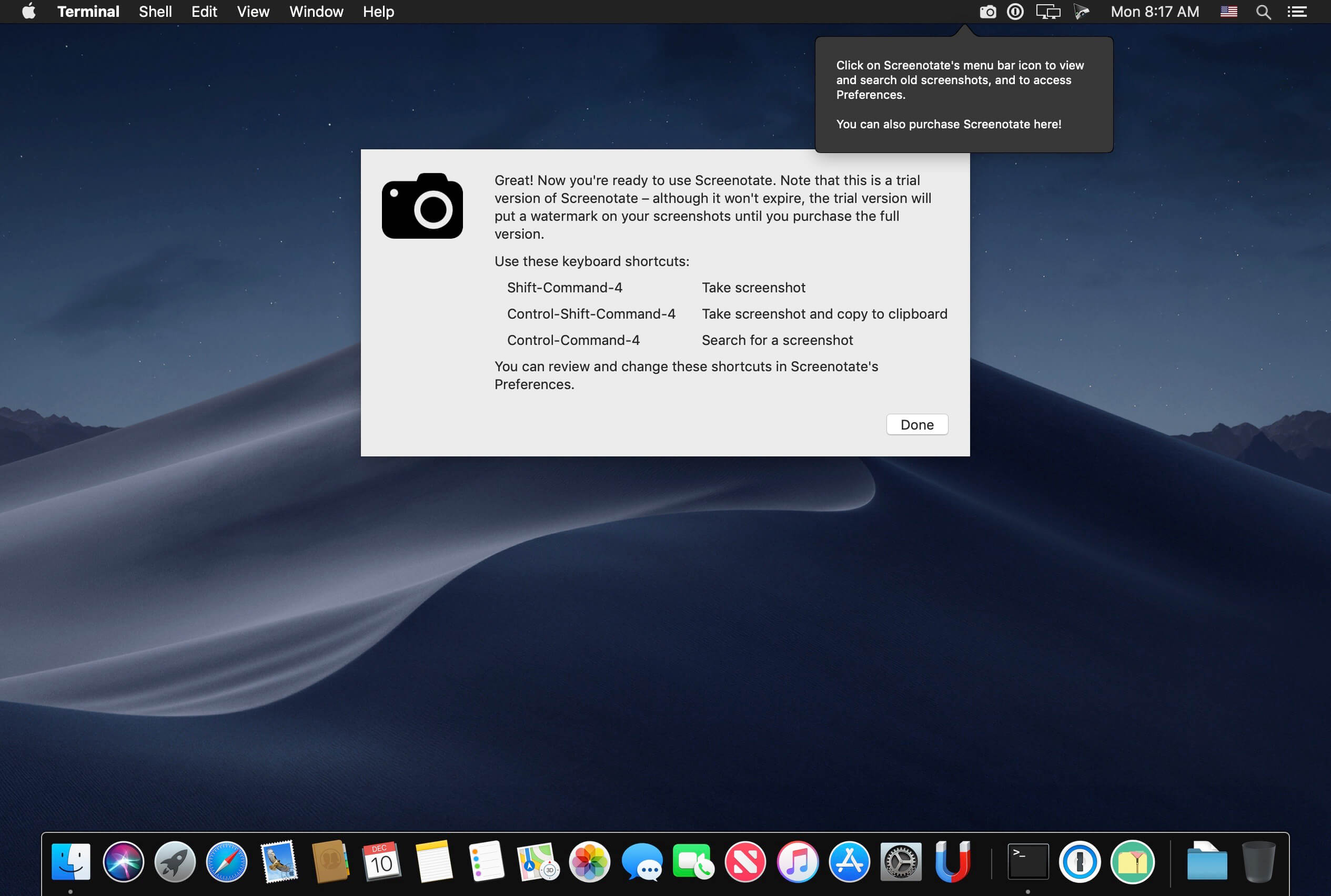The width and height of the screenshot is (1331, 896).
Task: Open iTunes music icon in dock
Action: pyautogui.click(x=797, y=861)
